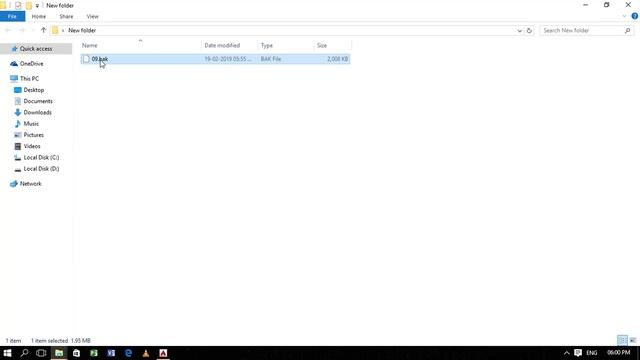The width and height of the screenshot is (640, 360).
Task: Click the New folder quick access toolbar icon
Action: [x=29, y=5]
